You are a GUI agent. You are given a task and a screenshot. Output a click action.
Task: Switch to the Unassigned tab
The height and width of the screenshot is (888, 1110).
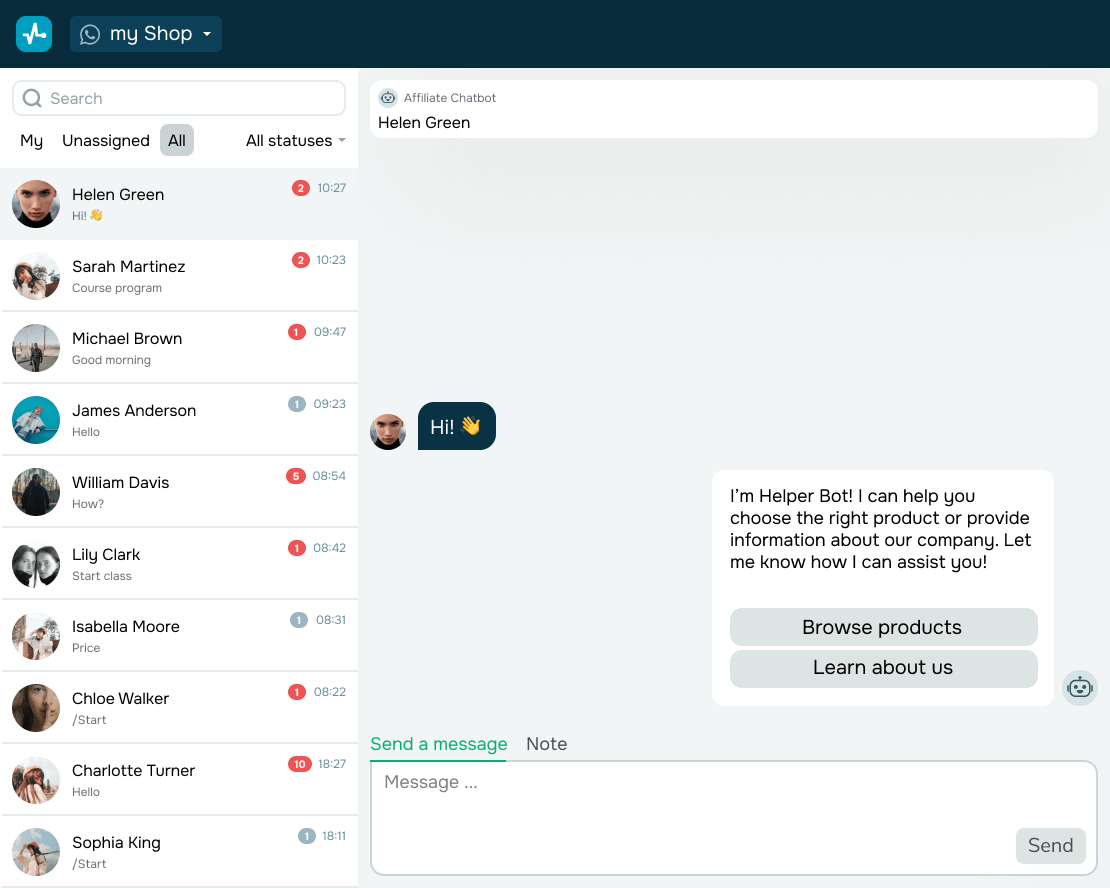[x=106, y=140]
